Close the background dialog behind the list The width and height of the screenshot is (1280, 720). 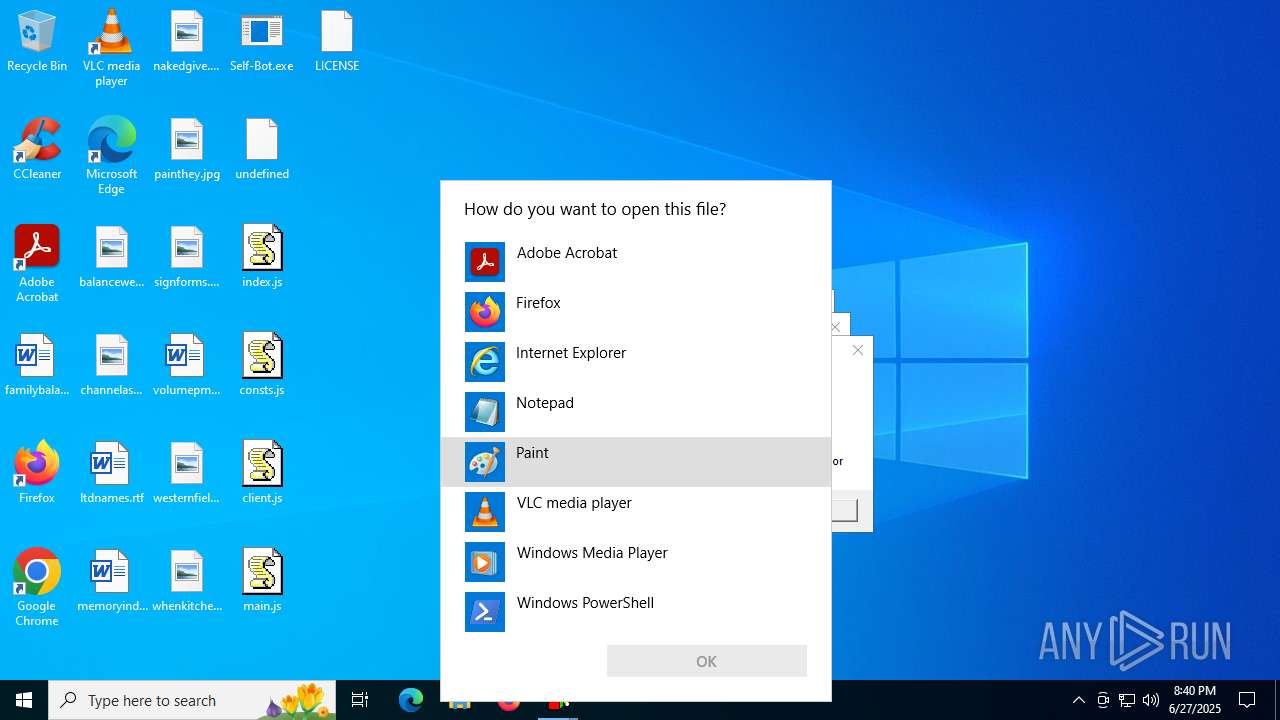858,350
